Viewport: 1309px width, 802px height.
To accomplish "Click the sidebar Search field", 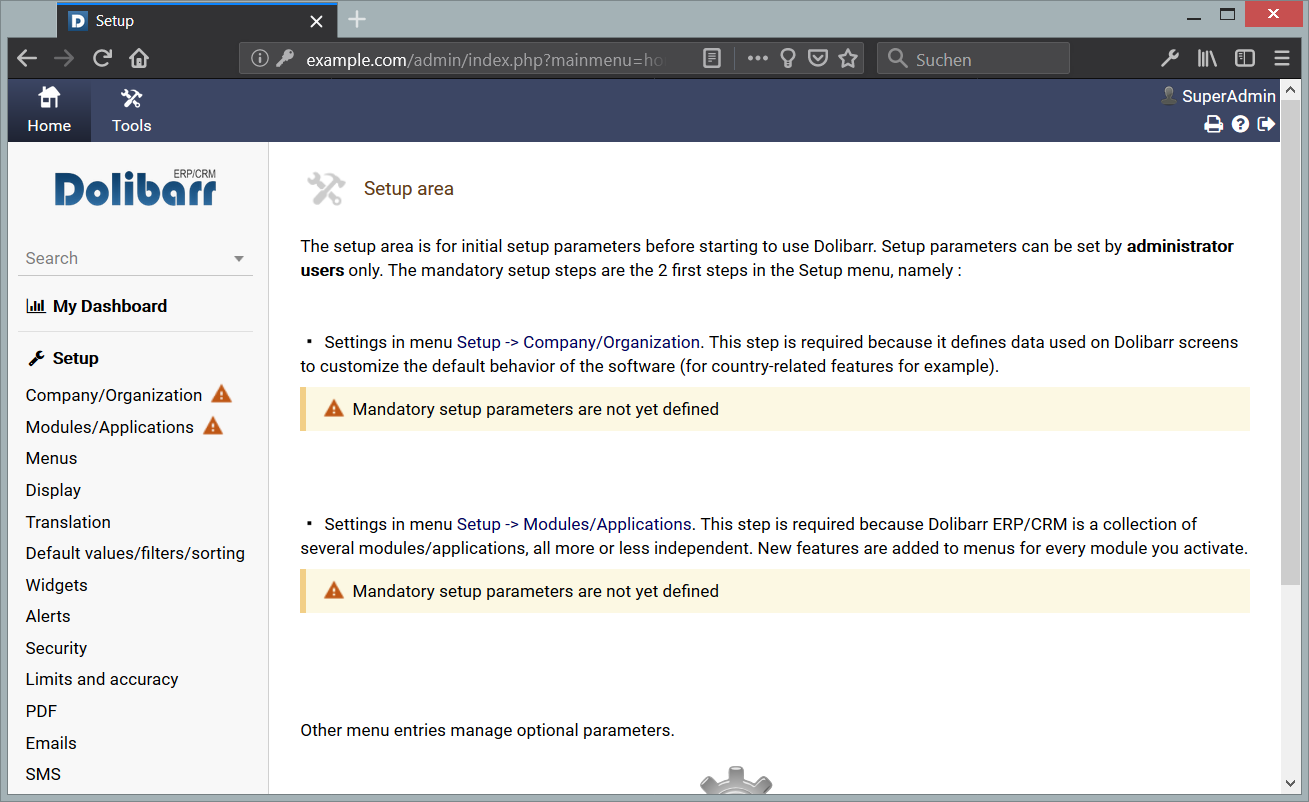I will (x=135, y=258).
